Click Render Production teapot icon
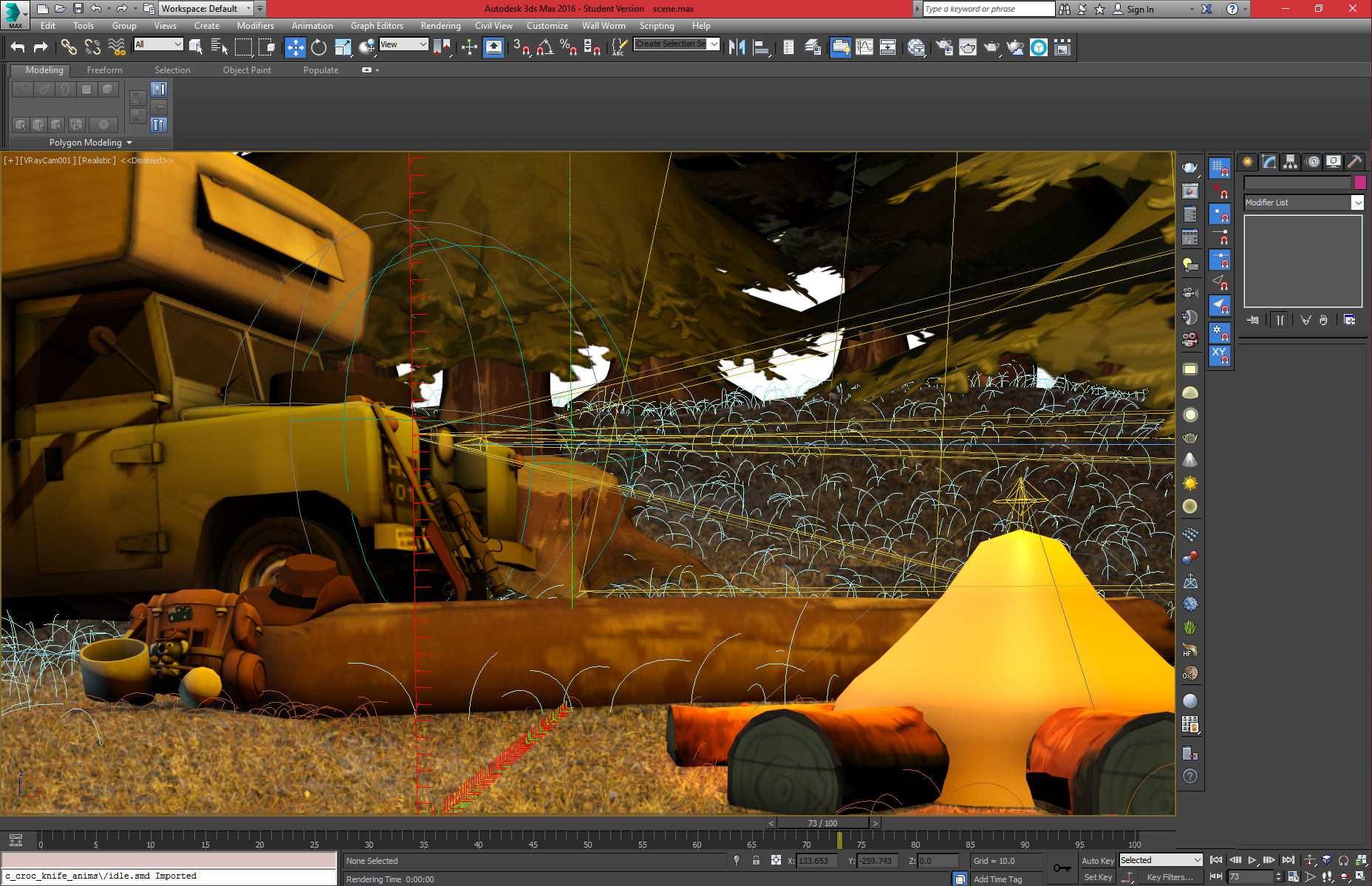The height and width of the screenshot is (886, 1372). click(992, 47)
